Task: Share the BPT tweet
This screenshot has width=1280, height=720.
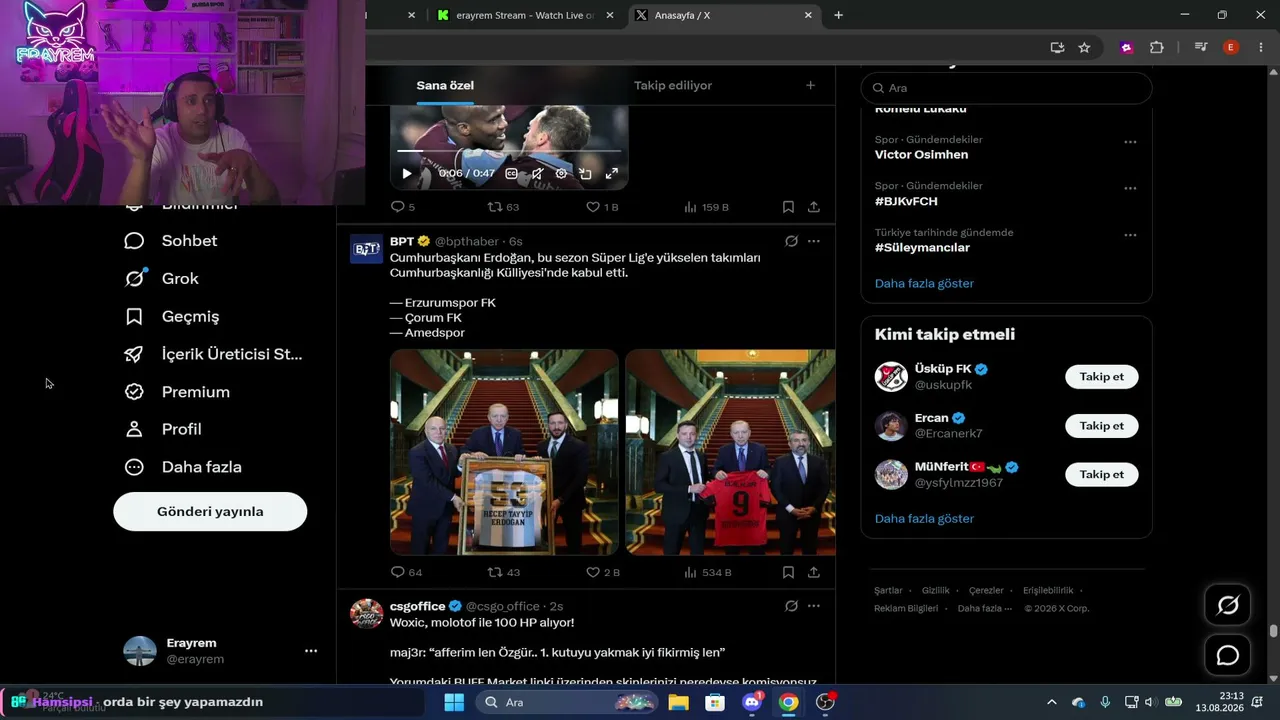Action: (814, 572)
